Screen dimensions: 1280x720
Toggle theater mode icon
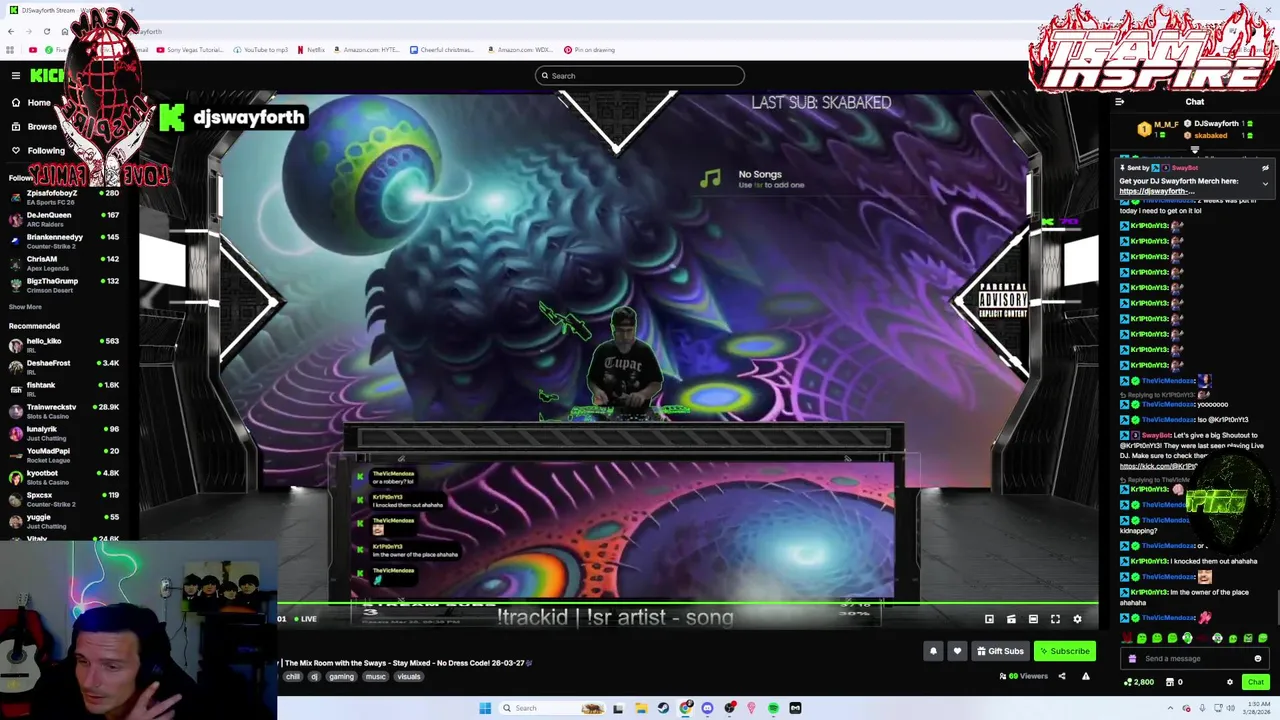1033,619
